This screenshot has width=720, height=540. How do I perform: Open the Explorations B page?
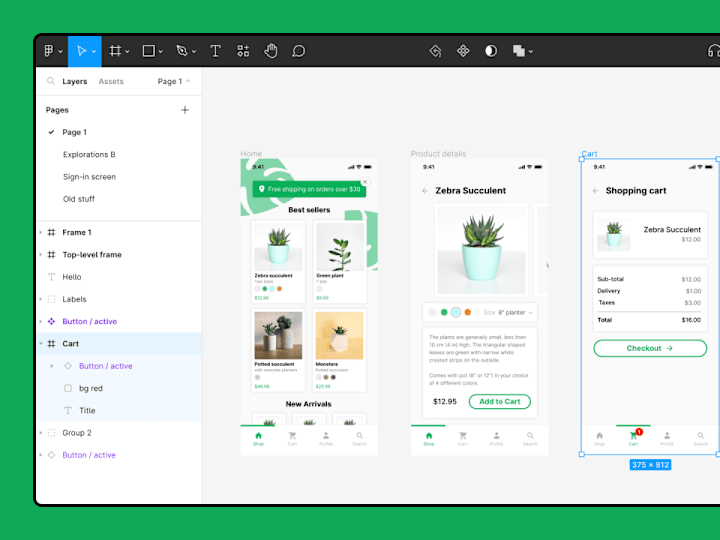(x=89, y=154)
